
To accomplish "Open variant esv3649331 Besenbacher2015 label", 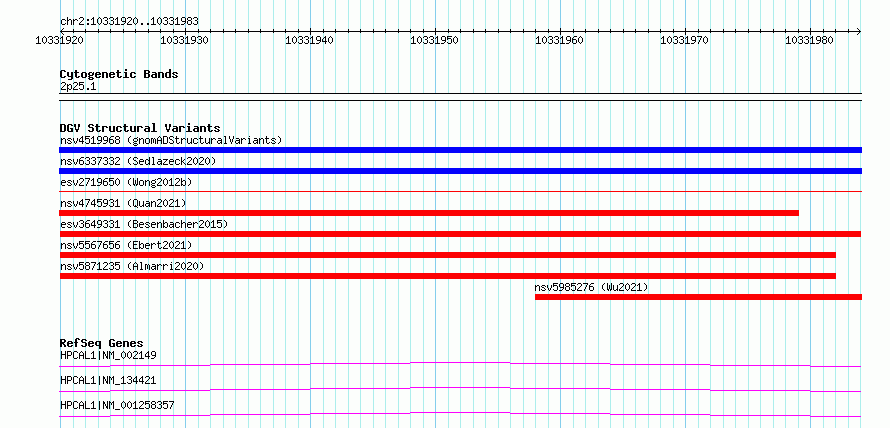I will 144,224.
